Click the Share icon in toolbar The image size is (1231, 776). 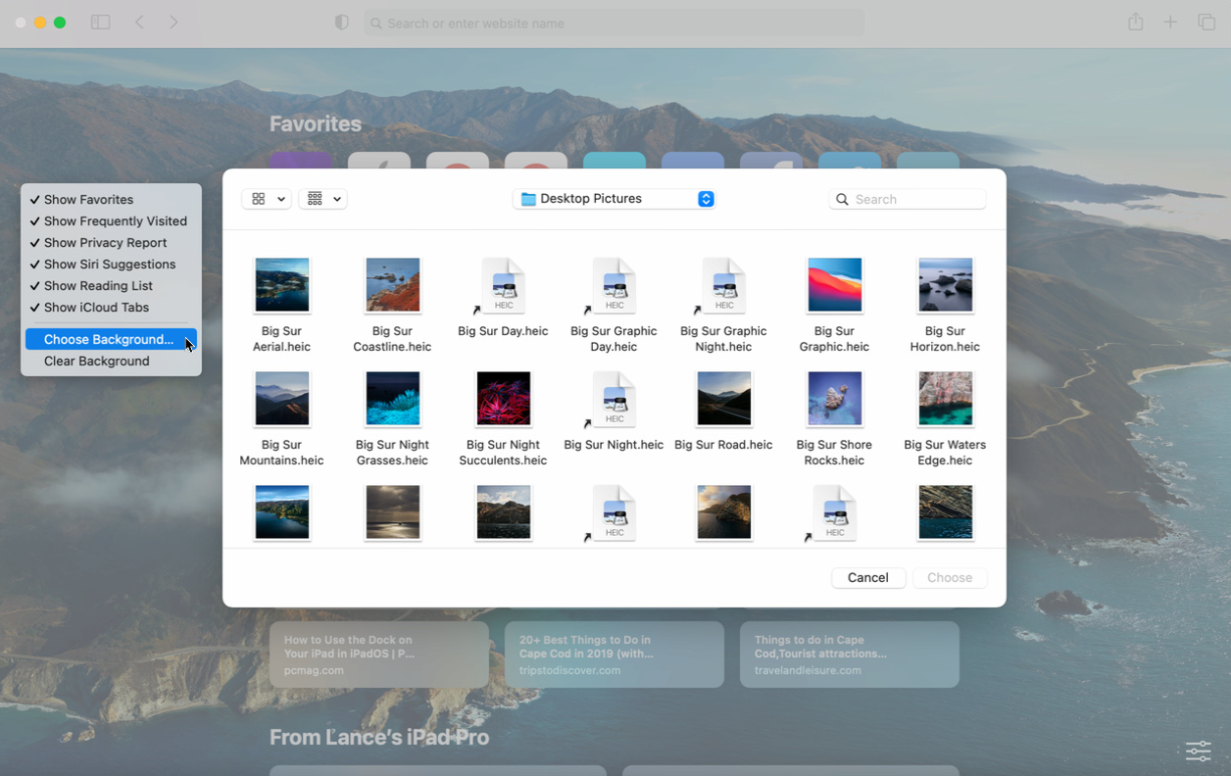[1135, 22]
